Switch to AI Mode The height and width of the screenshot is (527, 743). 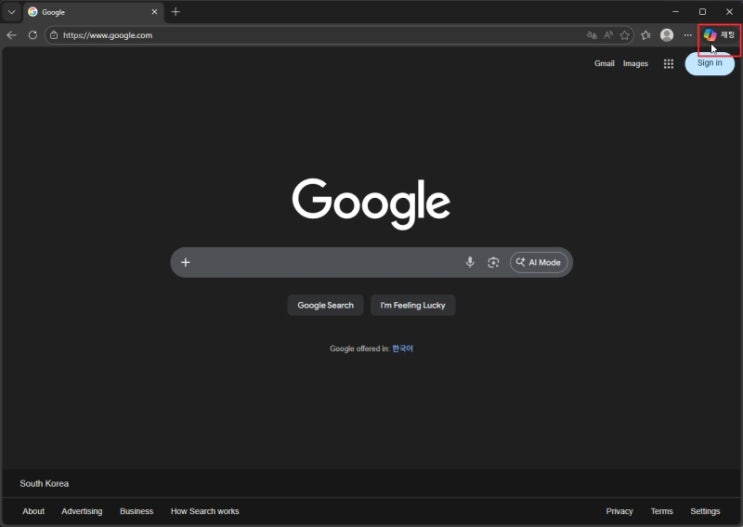pyautogui.click(x=538, y=262)
